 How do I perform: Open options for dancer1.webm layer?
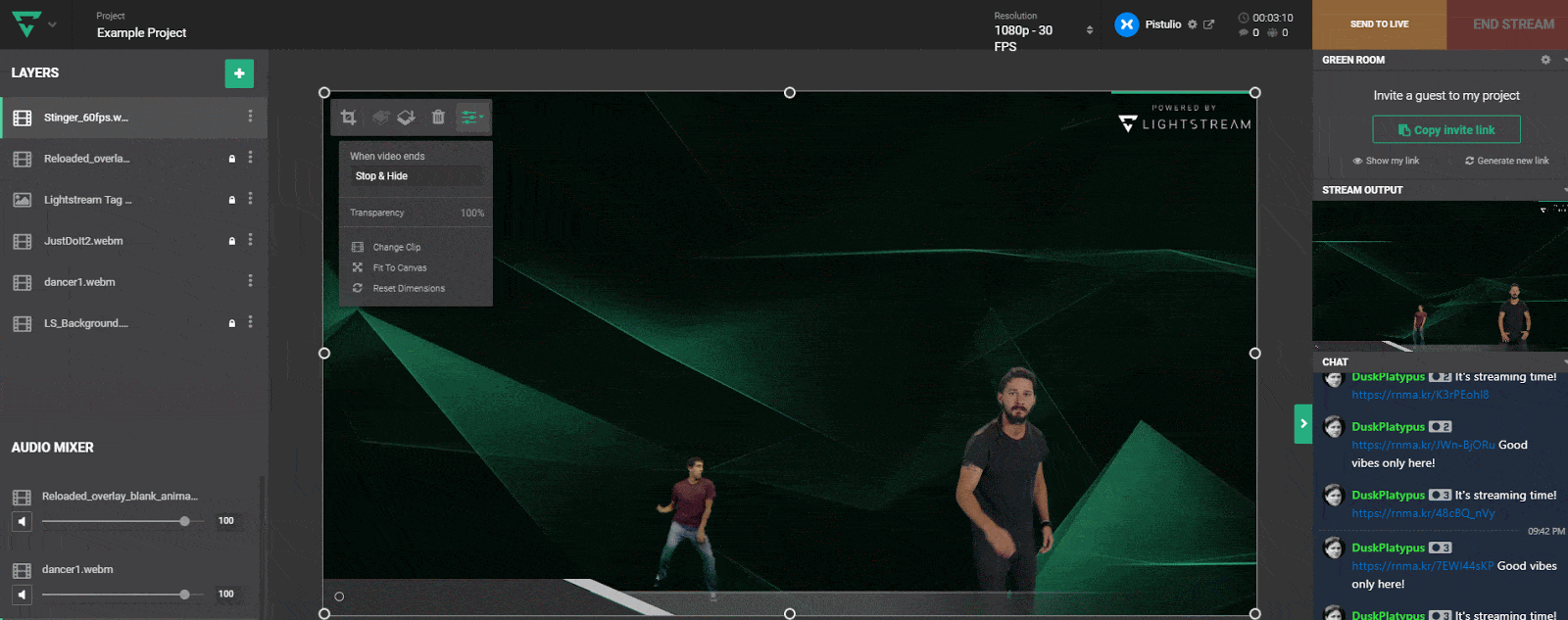[250, 280]
